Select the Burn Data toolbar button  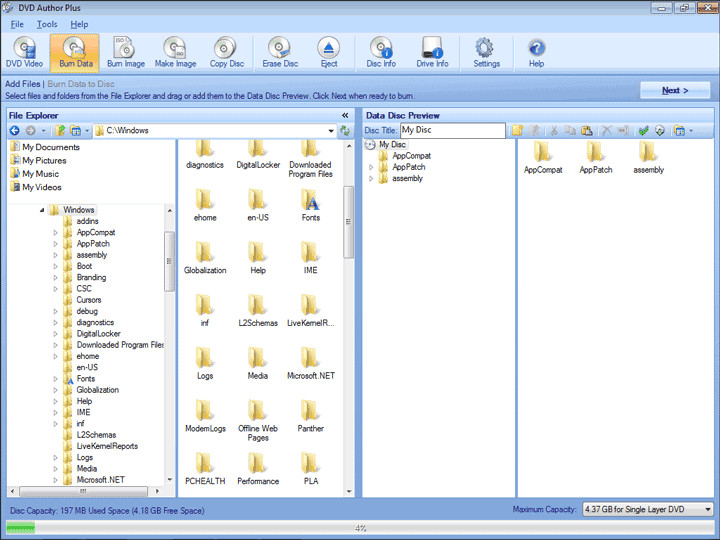tap(75, 53)
